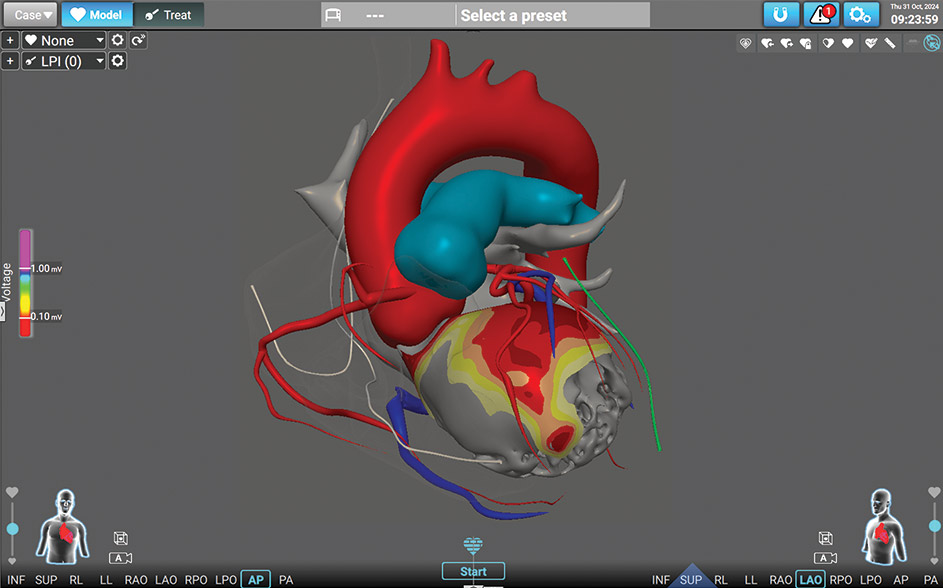Screen dimensions: 943x588
Task: Adjust the left vertical heart slider
Action: (x=12, y=528)
